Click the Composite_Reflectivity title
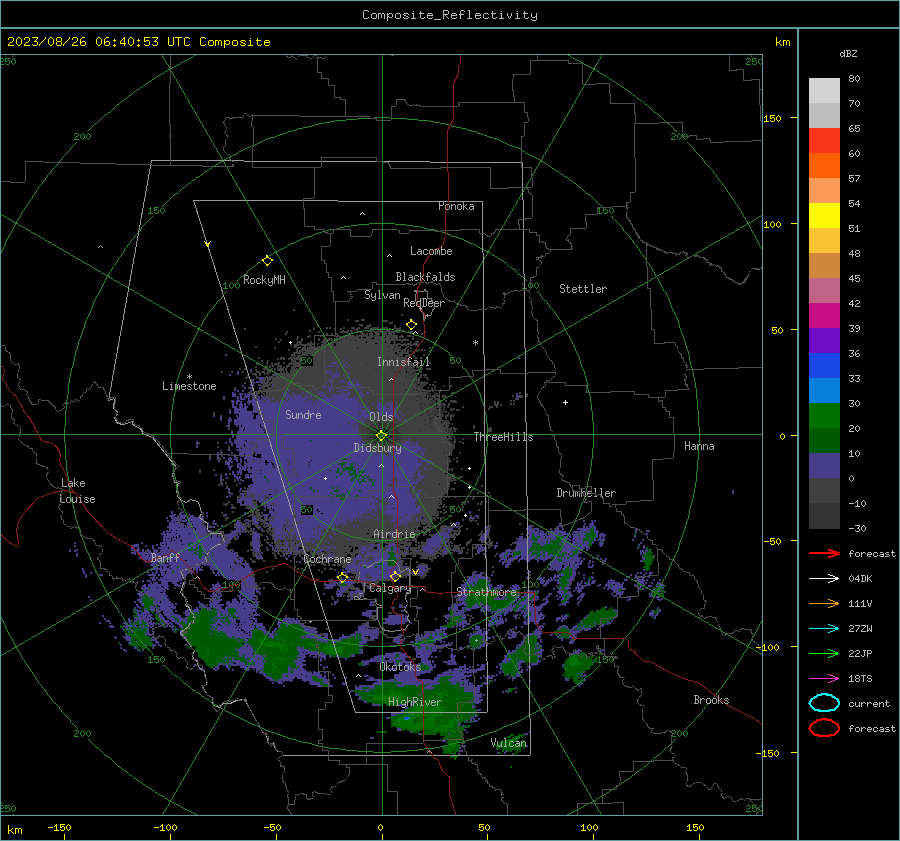The height and width of the screenshot is (841, 900). click(x=450, y=15)
